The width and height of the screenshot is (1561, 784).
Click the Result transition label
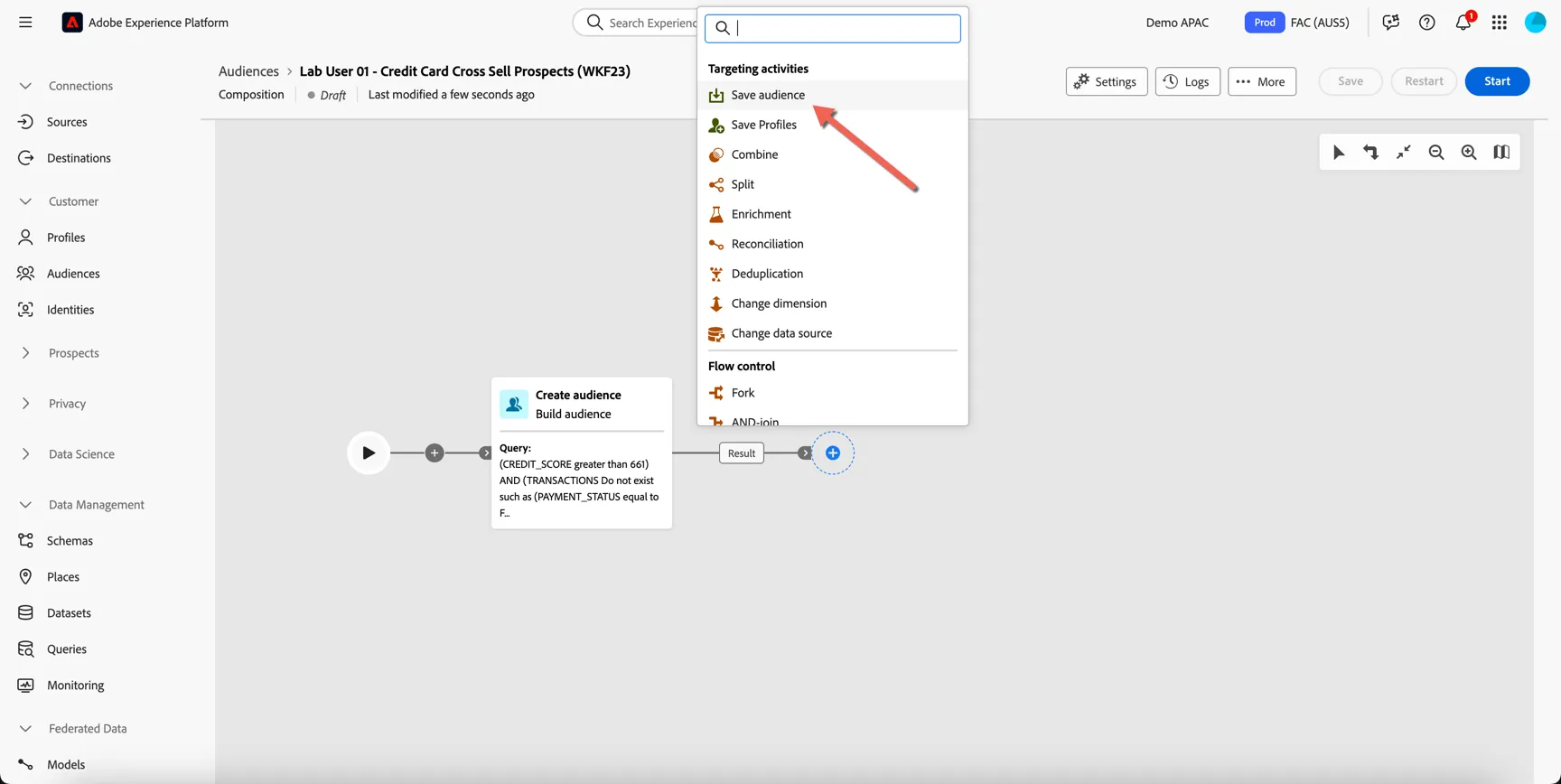742,453
